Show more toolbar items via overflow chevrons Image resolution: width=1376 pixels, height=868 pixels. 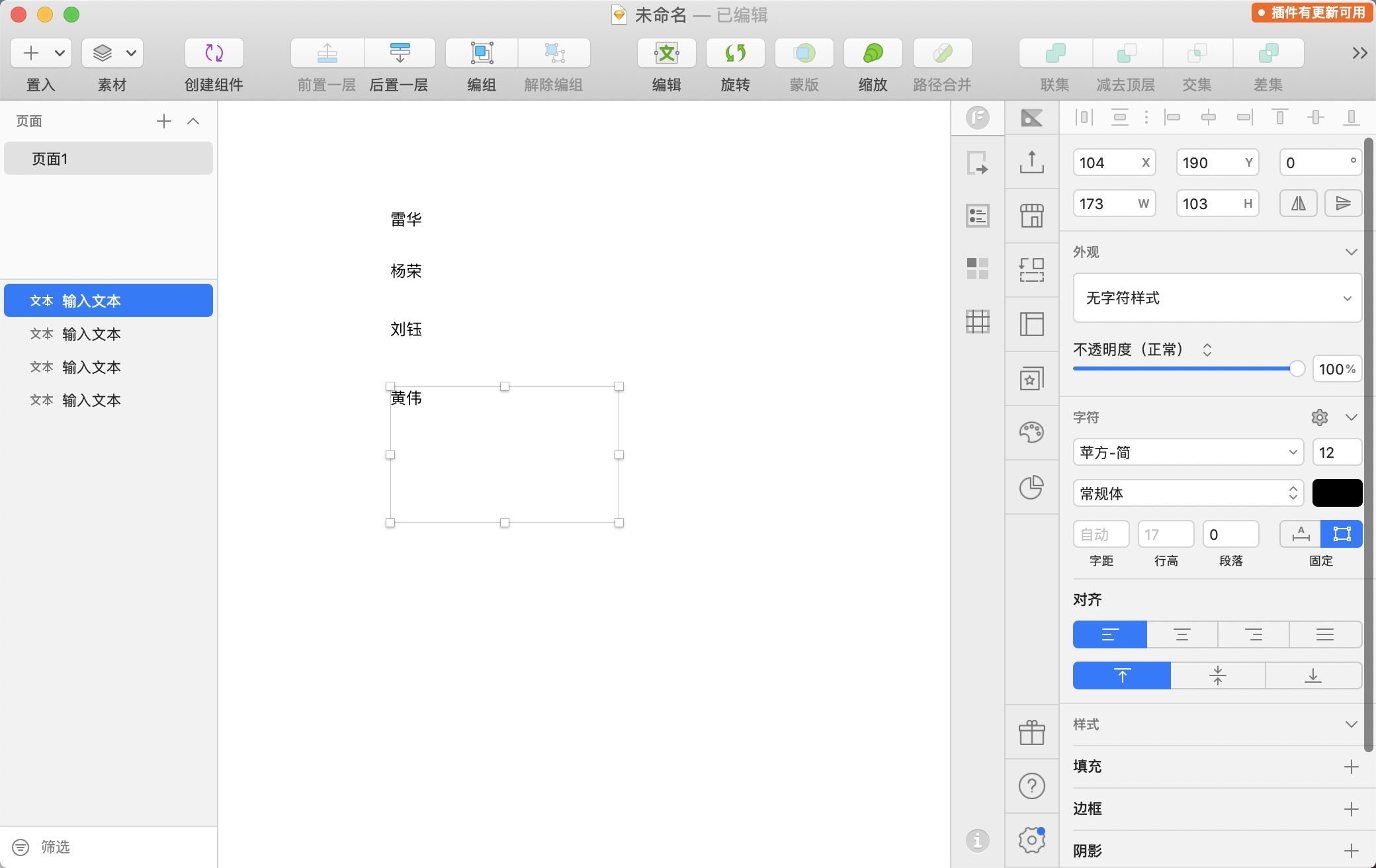pyautogui.click(x=1359, y=53)
